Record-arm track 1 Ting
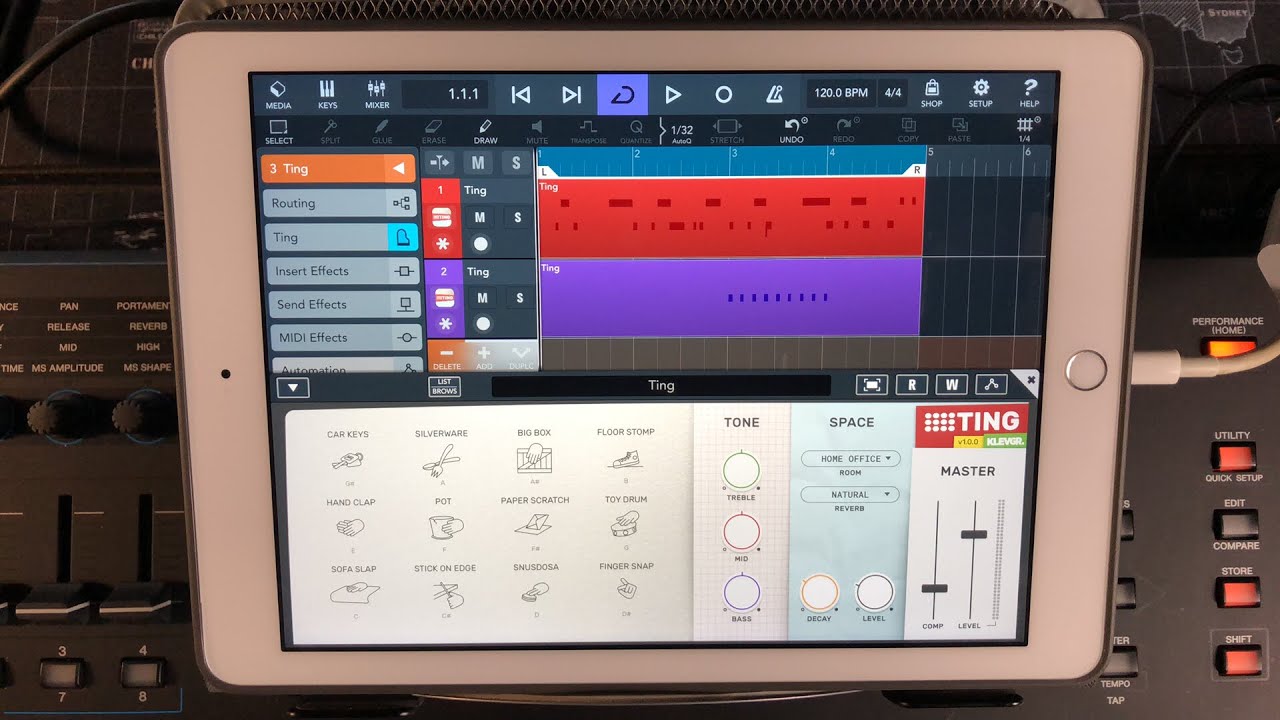 (481, 243)
